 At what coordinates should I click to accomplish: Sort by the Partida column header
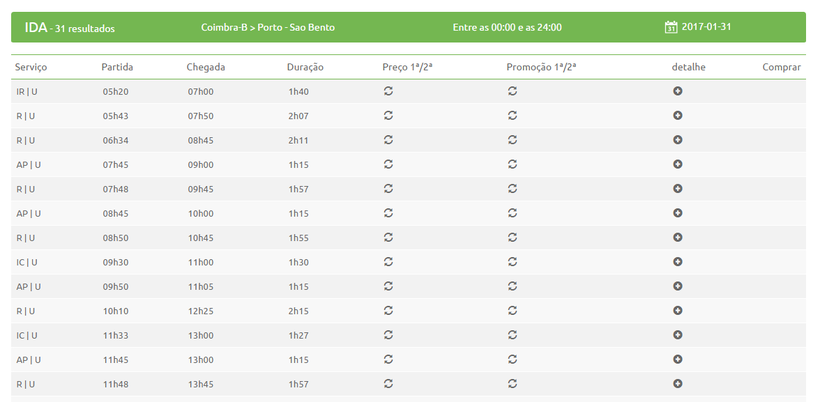pos(117,67)
